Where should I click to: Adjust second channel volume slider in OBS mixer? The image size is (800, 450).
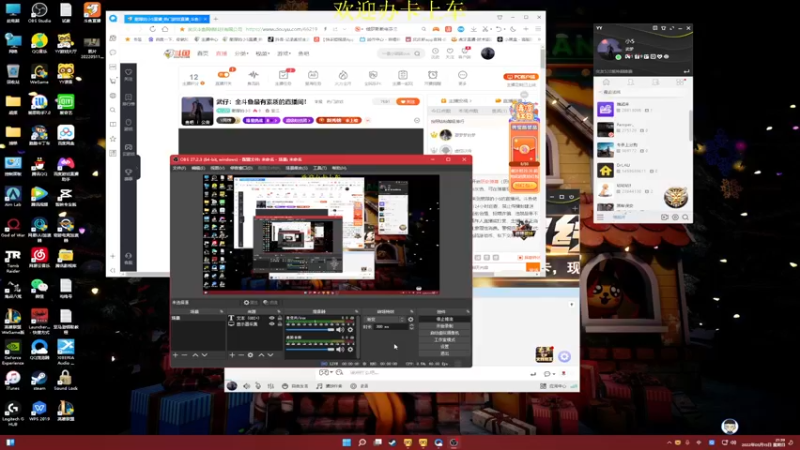(x=310, y=349)
